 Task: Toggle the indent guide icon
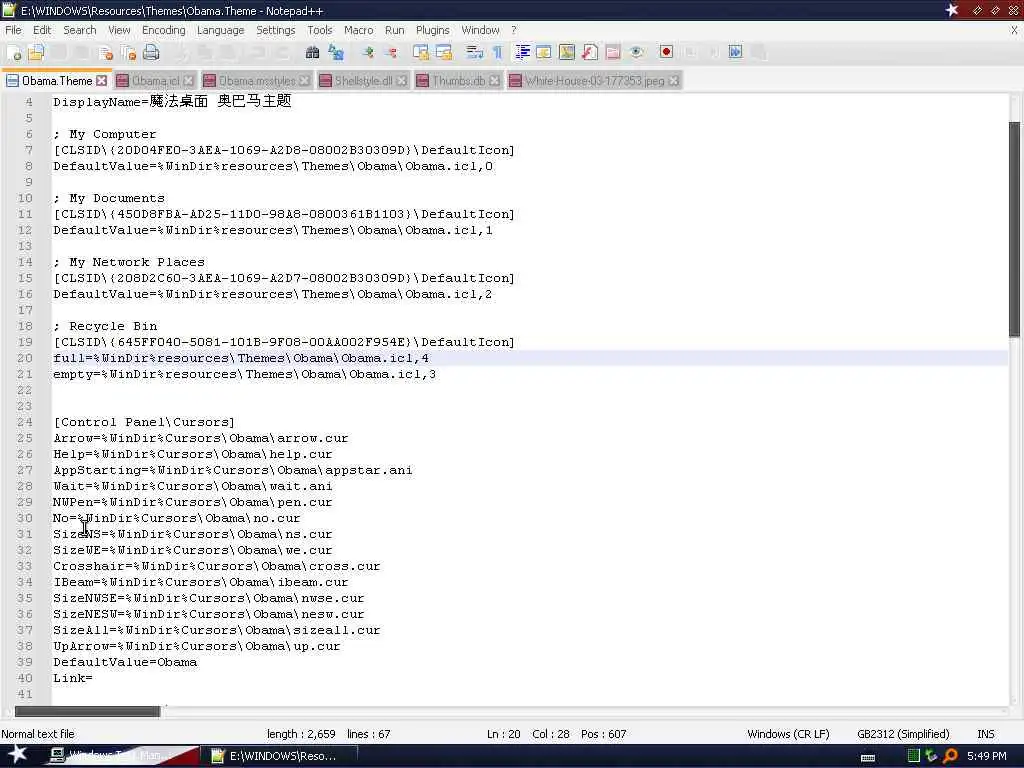pos(522,53)
